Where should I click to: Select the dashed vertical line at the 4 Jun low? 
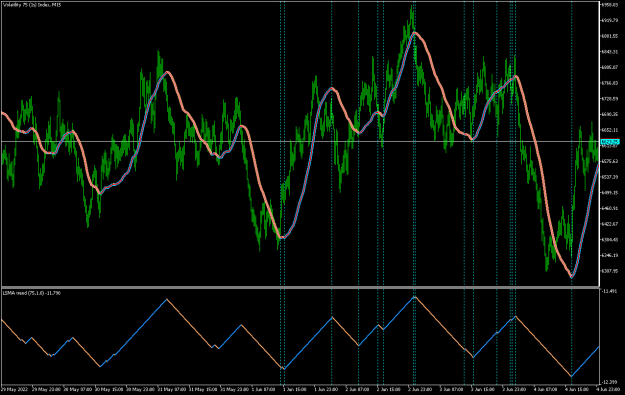(572, 193)
